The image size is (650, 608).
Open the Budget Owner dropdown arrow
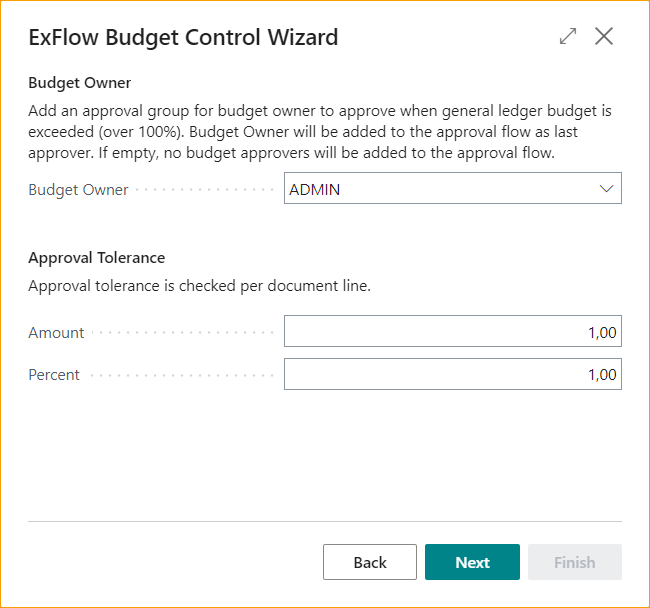(x=606, y=189)
